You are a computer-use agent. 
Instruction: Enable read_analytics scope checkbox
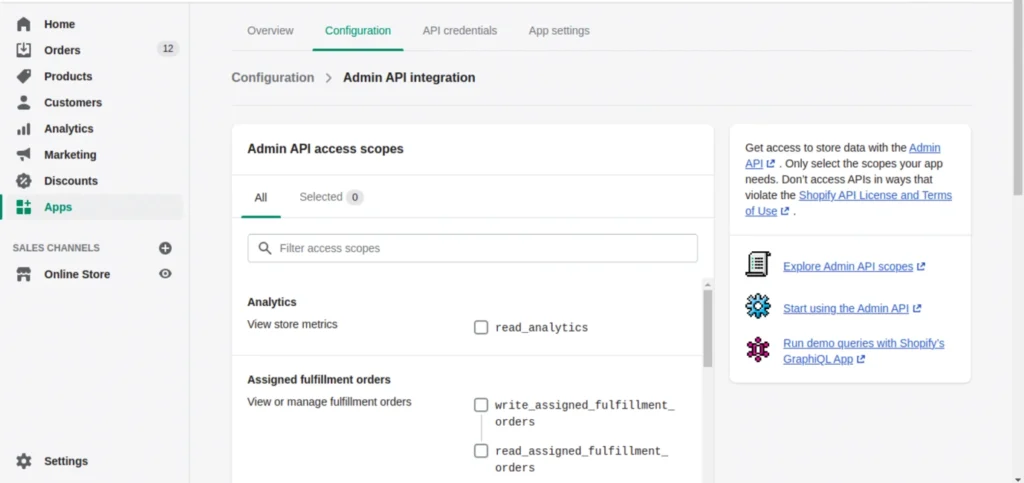pos(481,328)
